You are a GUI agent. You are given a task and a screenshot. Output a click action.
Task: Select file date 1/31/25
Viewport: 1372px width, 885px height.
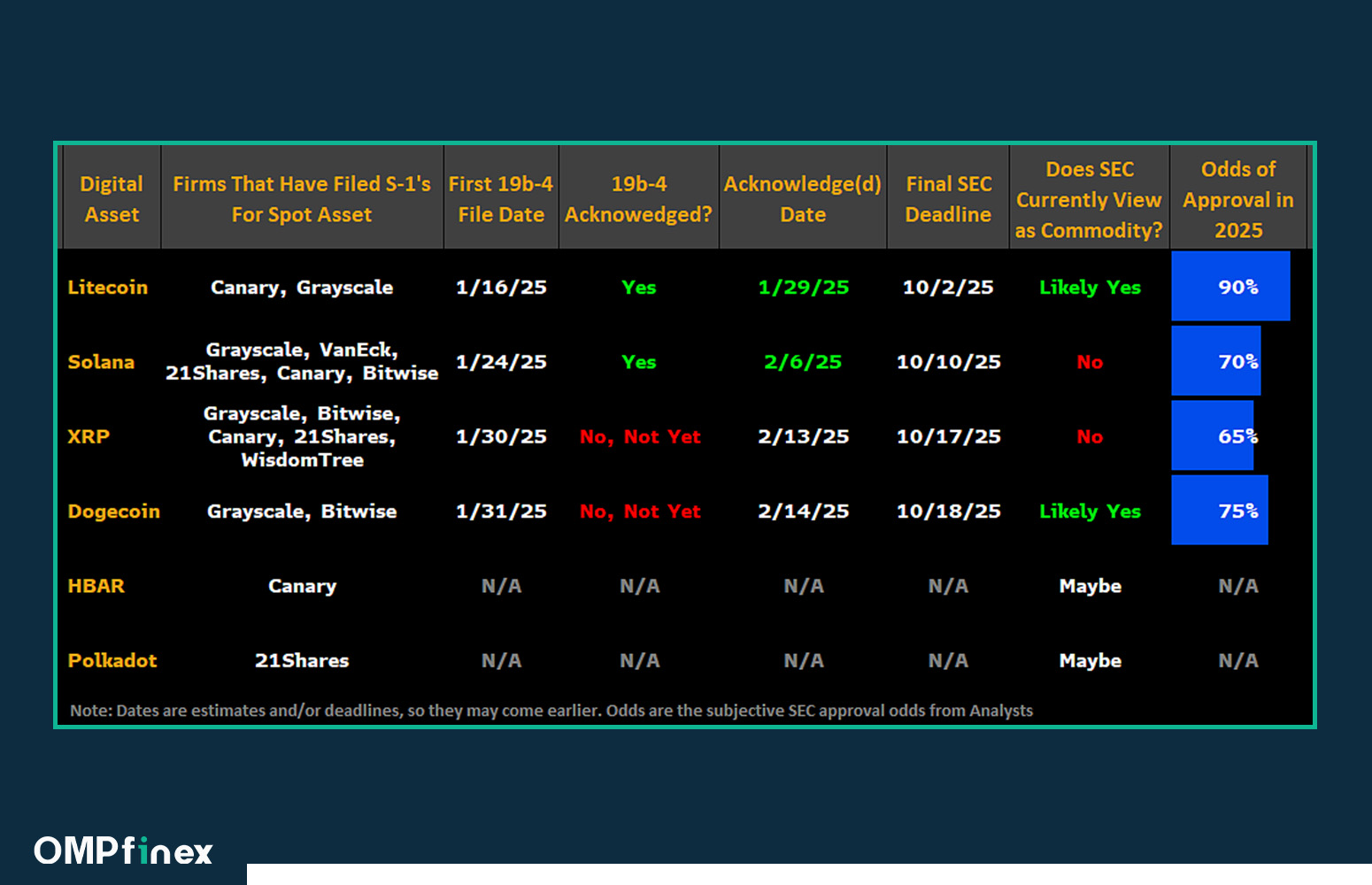pos(501,512)
